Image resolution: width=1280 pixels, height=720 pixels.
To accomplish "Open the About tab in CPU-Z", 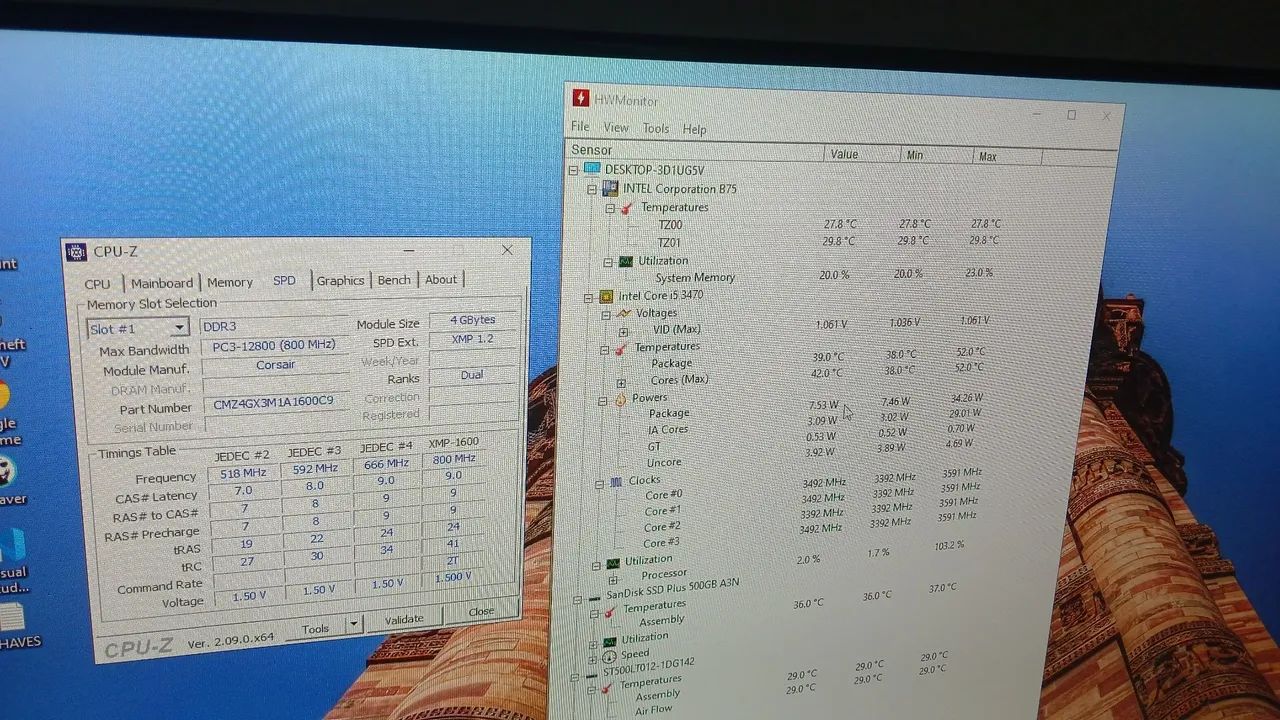I will coord(441,280).
